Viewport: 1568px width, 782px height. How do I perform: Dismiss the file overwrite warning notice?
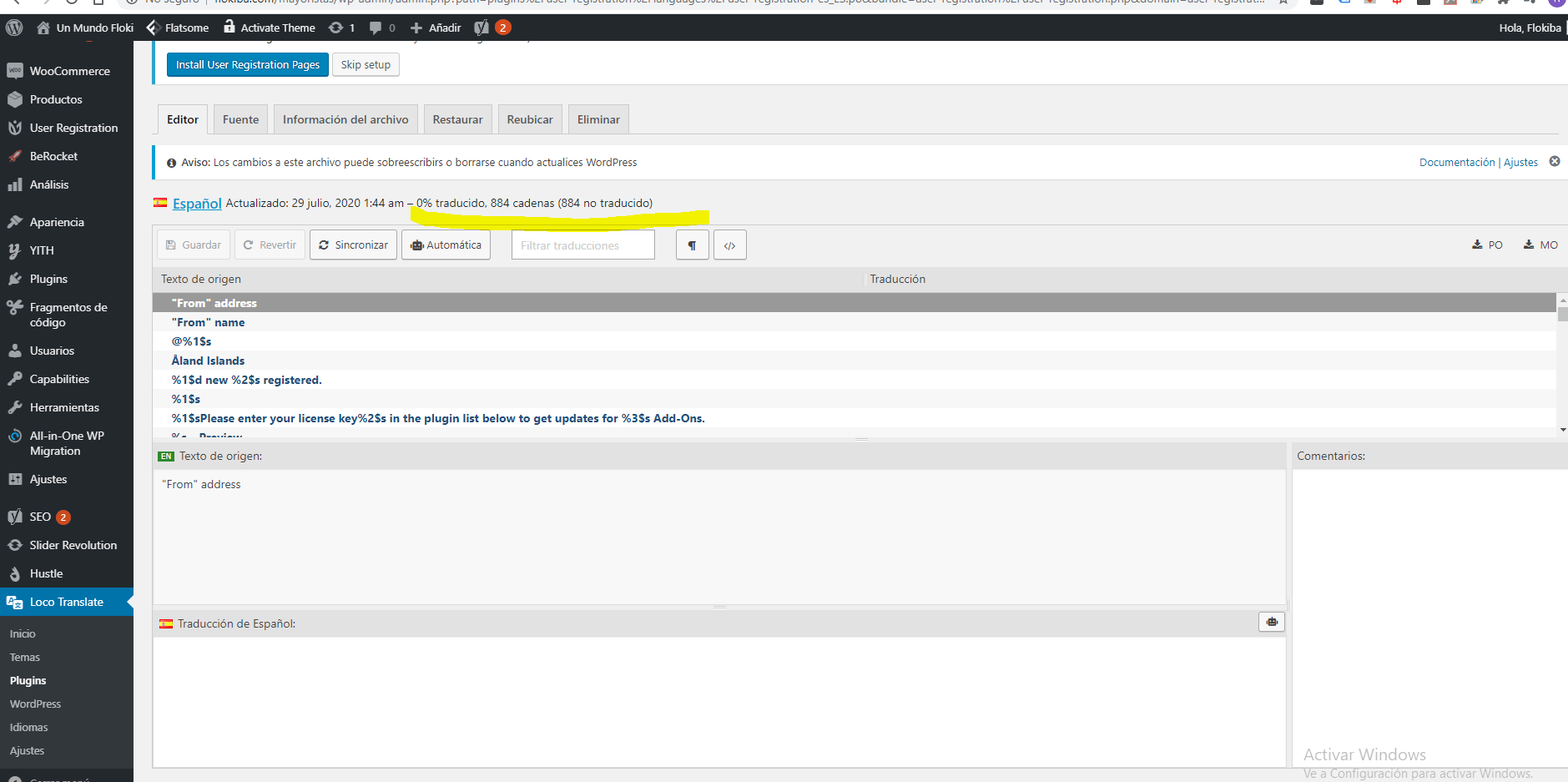1555,161
